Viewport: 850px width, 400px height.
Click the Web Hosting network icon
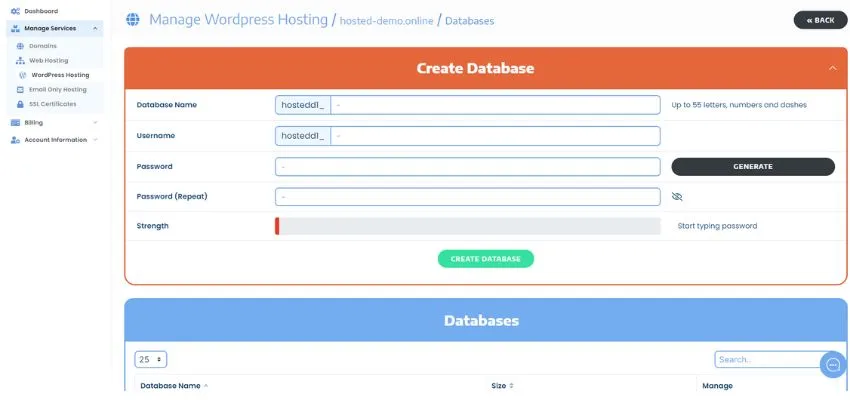(x=21, y=61)
